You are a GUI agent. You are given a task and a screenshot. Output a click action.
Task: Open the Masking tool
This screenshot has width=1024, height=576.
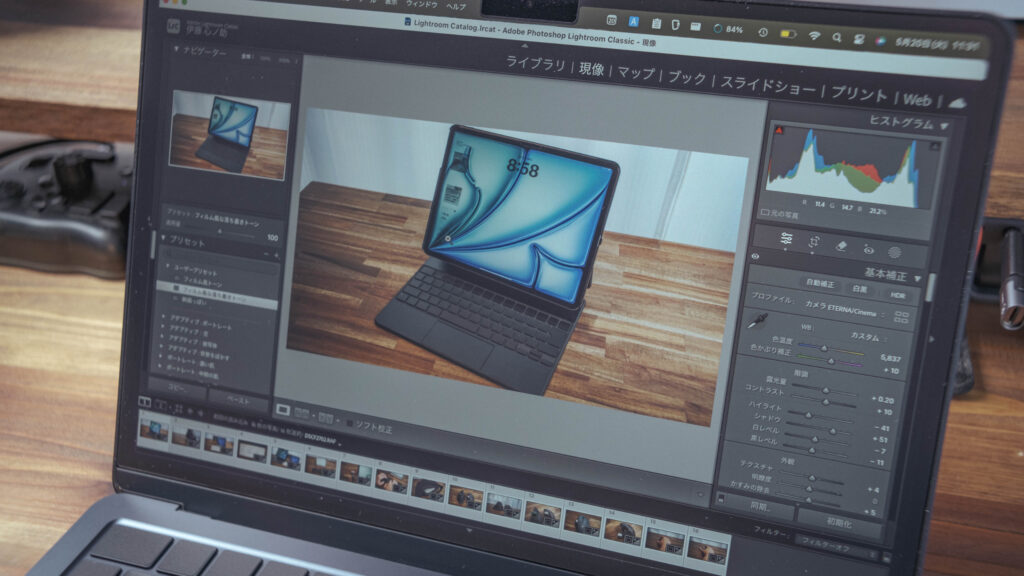tap(895, 253)
